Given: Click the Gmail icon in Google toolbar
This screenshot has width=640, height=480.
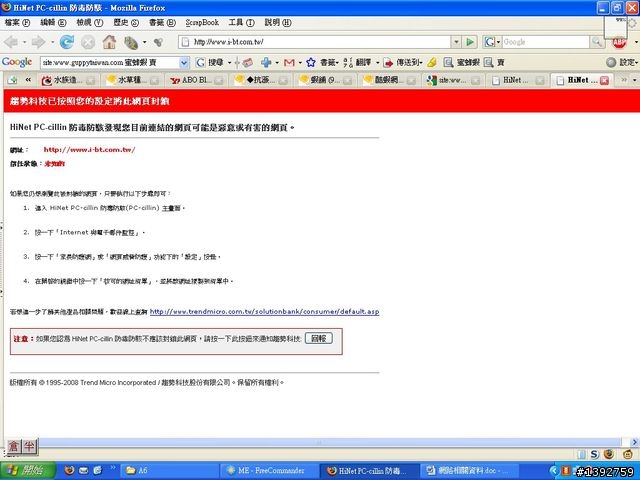Looking at the screenshot, I should (x=289, y=62).
